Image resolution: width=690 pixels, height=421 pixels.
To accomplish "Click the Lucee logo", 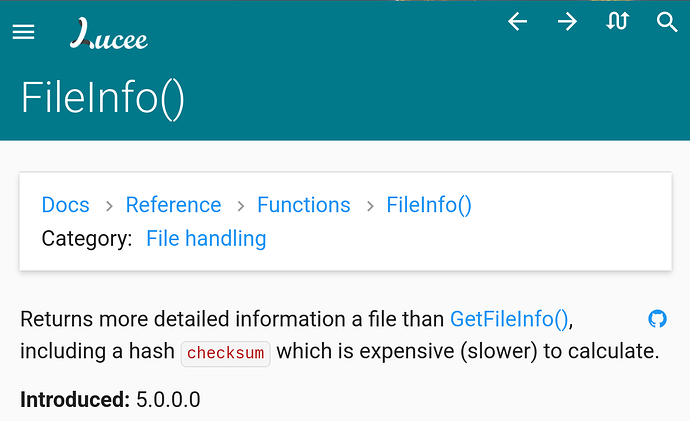I will point(109,33).
